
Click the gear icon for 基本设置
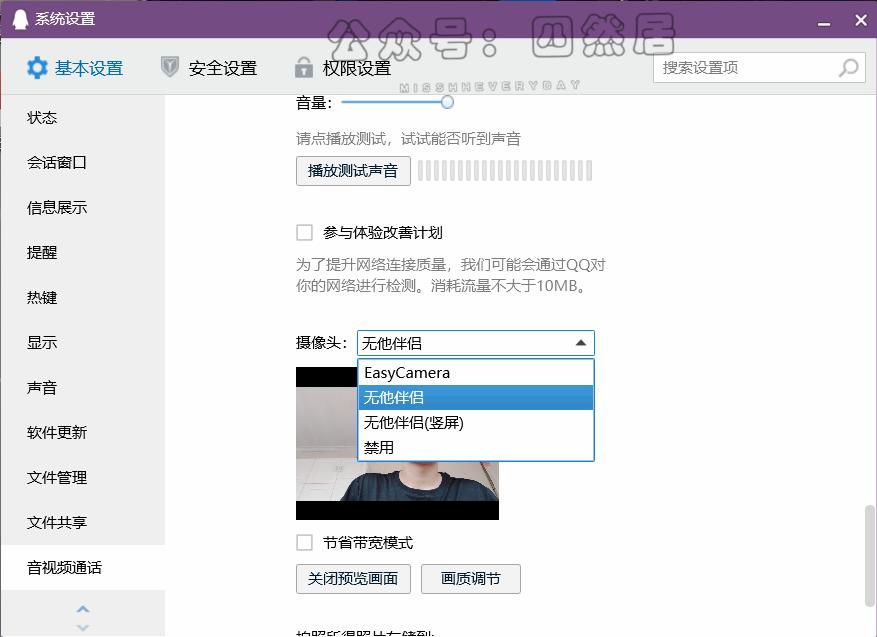click(x=37, y=68)
